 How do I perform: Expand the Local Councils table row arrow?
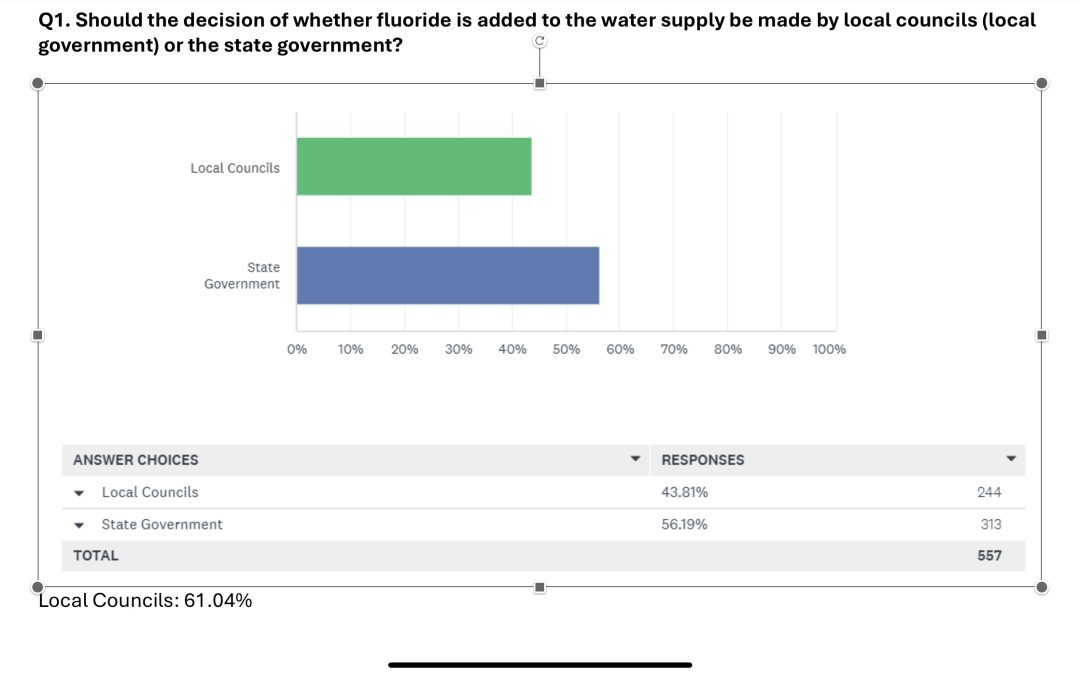coord(79,493)
